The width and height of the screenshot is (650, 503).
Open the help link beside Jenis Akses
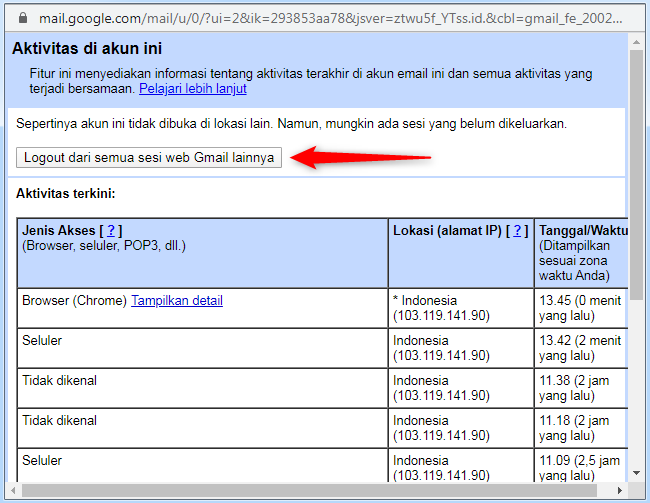tap(111, 230)
